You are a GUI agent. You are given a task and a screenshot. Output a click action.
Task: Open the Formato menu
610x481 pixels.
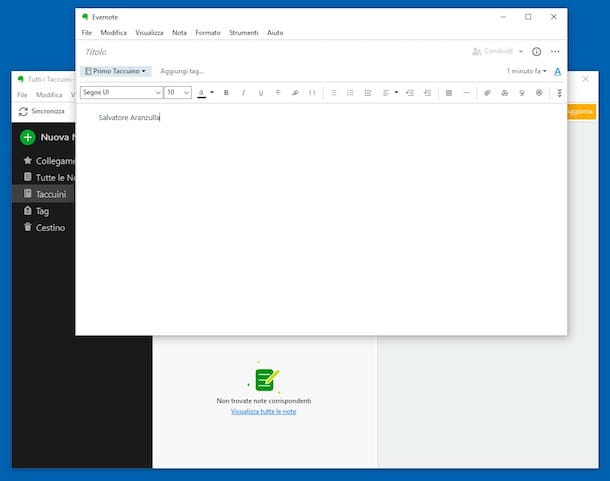(x=208, y=33)
